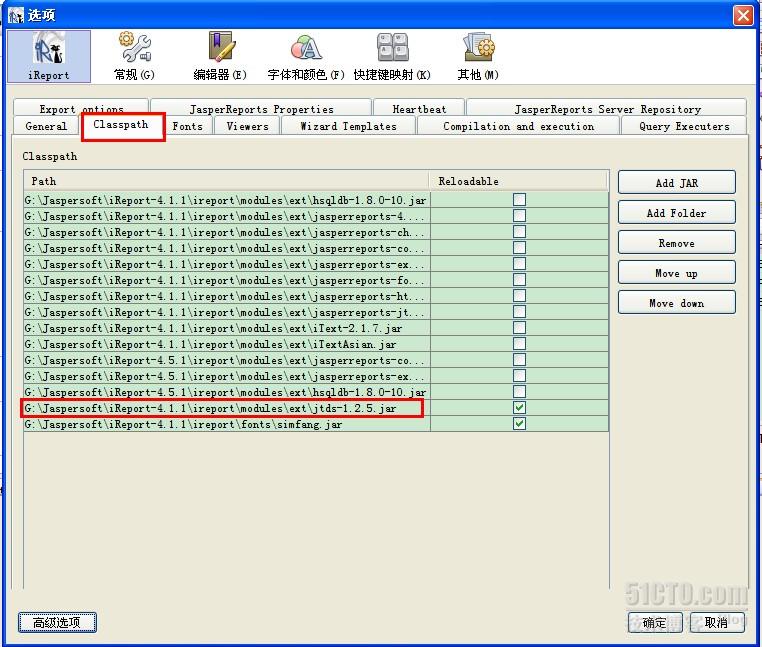Click the iReport icon in the title bar

[16, 16]
